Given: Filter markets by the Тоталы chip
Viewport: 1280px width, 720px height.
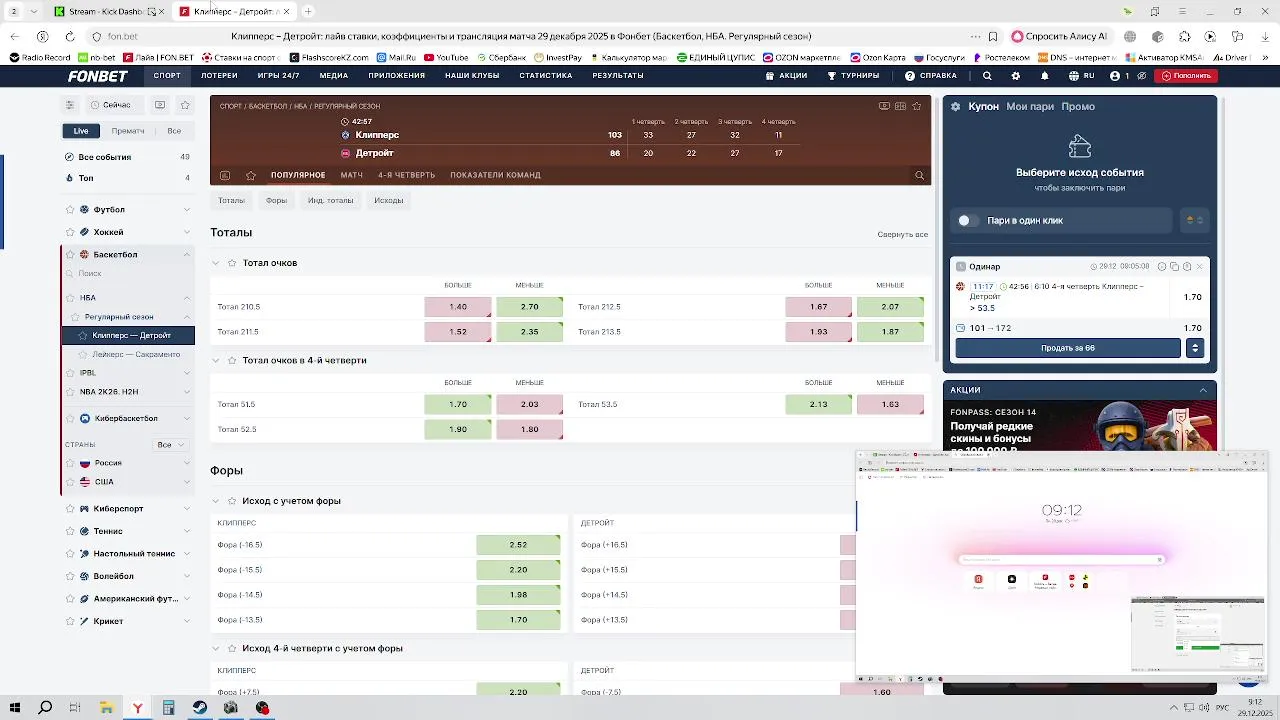Looking at the screenshot, I should [x=231, y=200].
